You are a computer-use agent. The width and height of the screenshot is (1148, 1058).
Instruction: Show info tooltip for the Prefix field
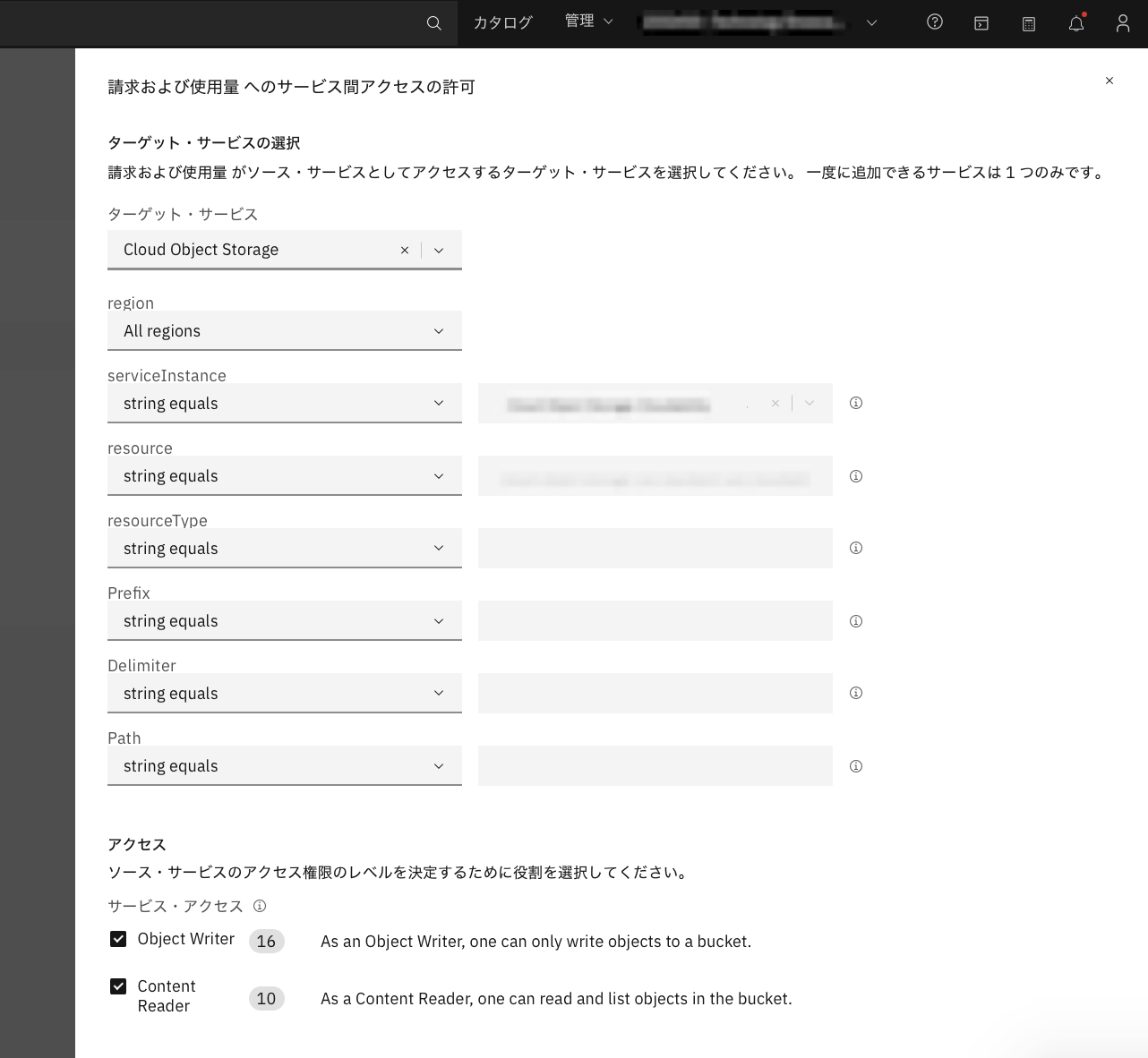(x=855, y=620)
